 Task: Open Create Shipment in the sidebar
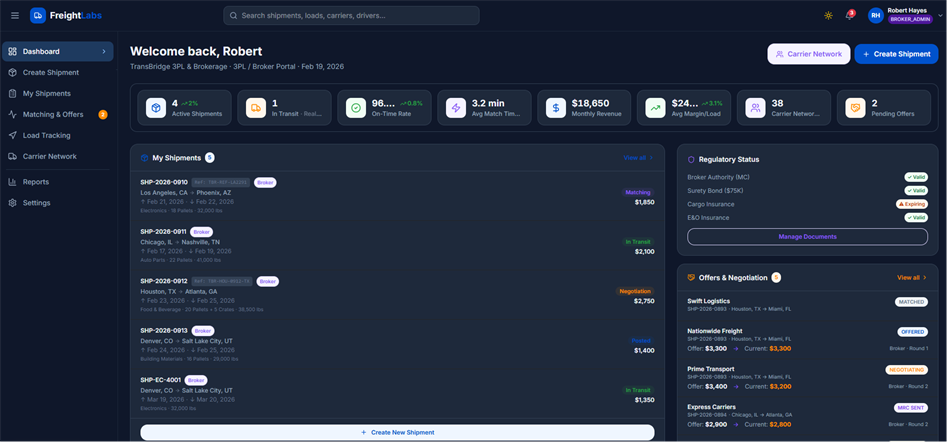(57, 72)
